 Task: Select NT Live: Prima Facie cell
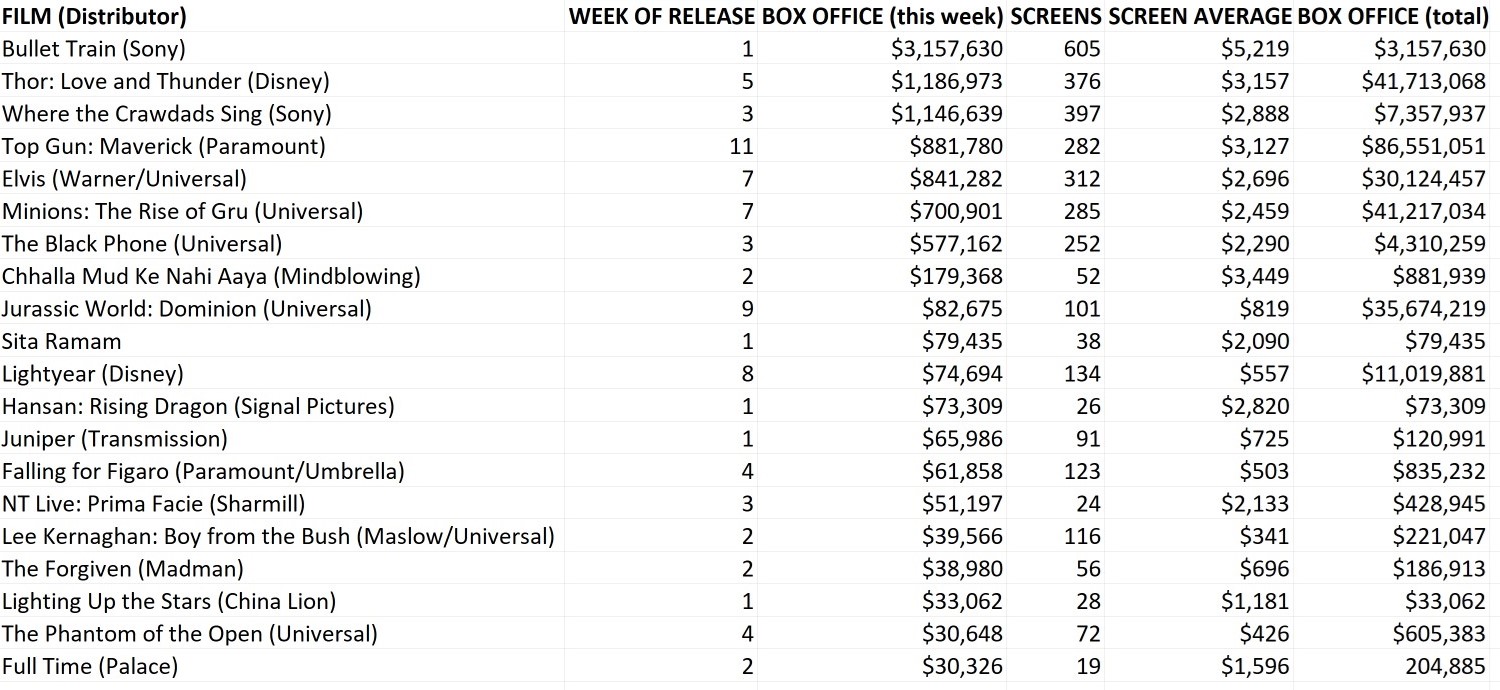coord(154,504)
